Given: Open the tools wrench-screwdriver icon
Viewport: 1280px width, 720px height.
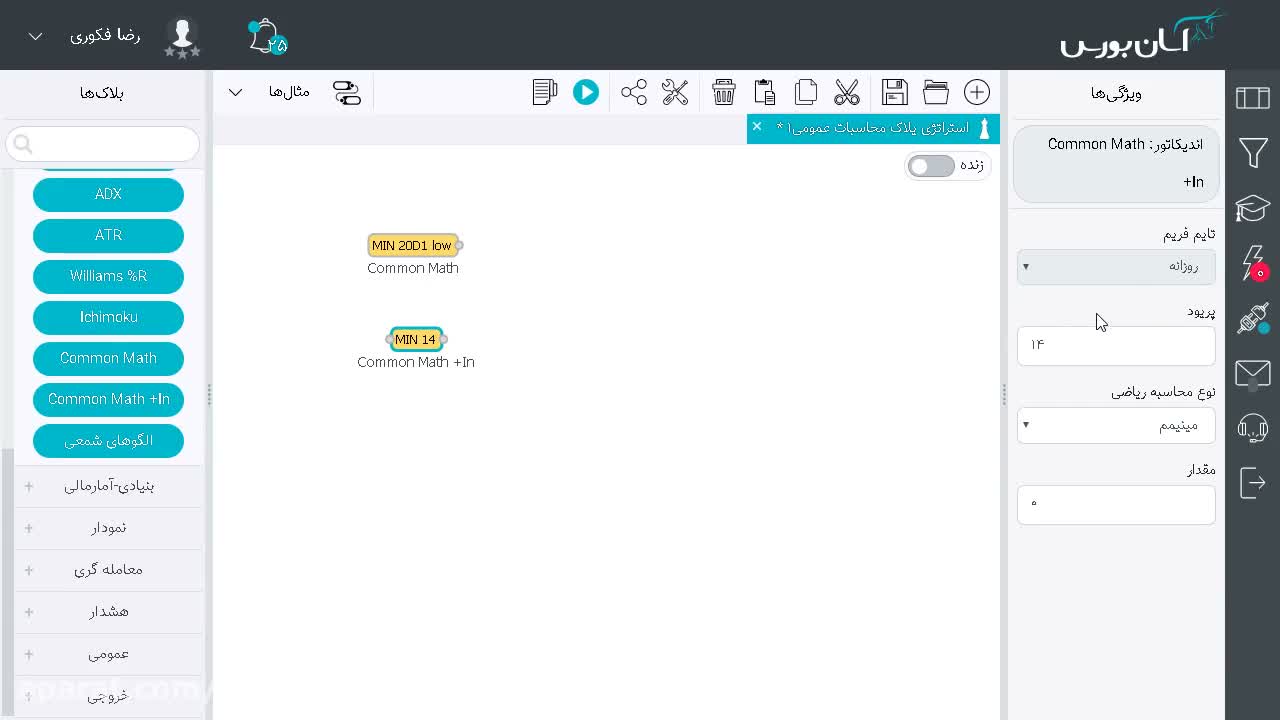Looking at the screenshot, I should tap(675, 92).
